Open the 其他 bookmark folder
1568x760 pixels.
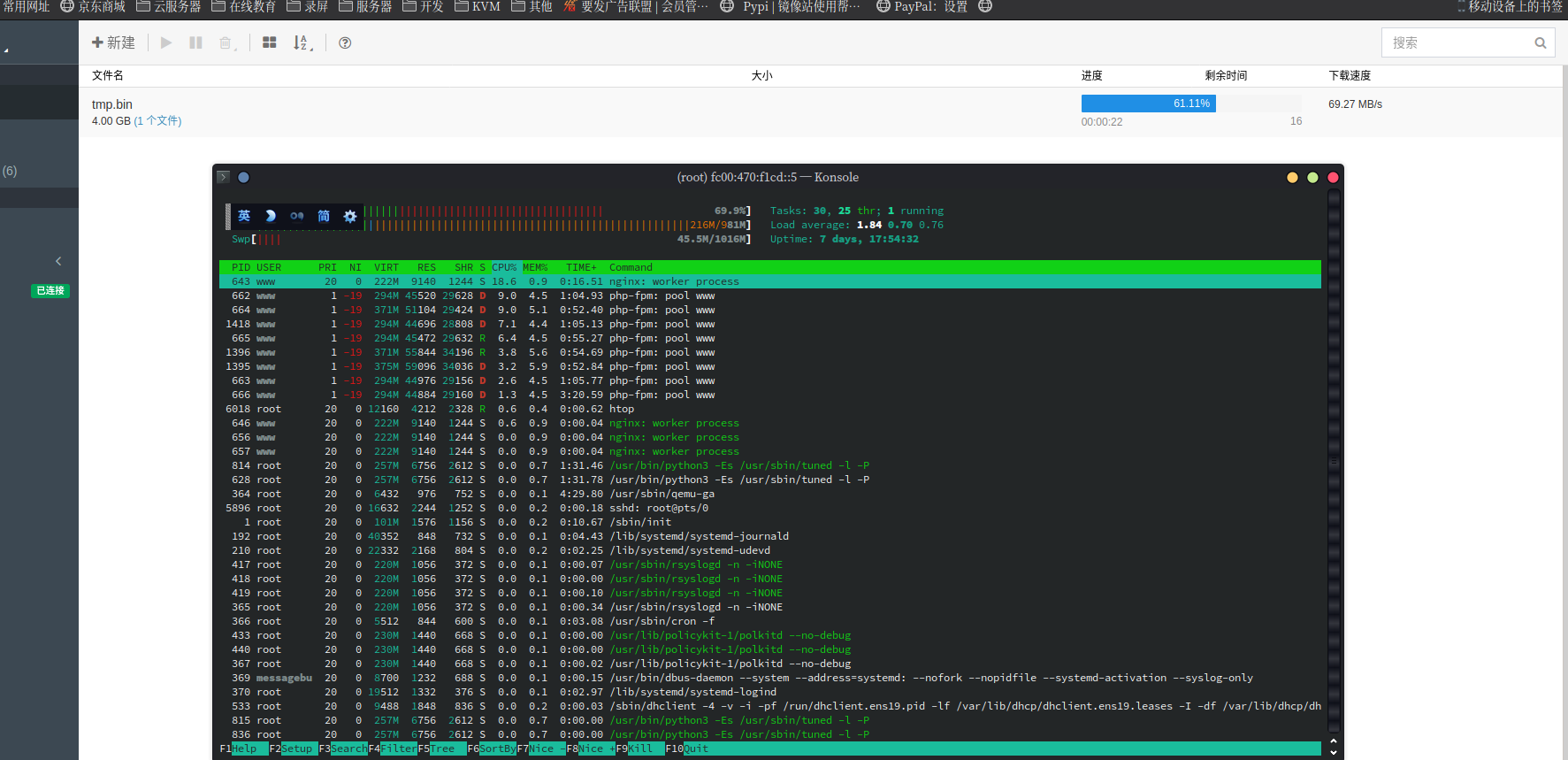[532, 7]
